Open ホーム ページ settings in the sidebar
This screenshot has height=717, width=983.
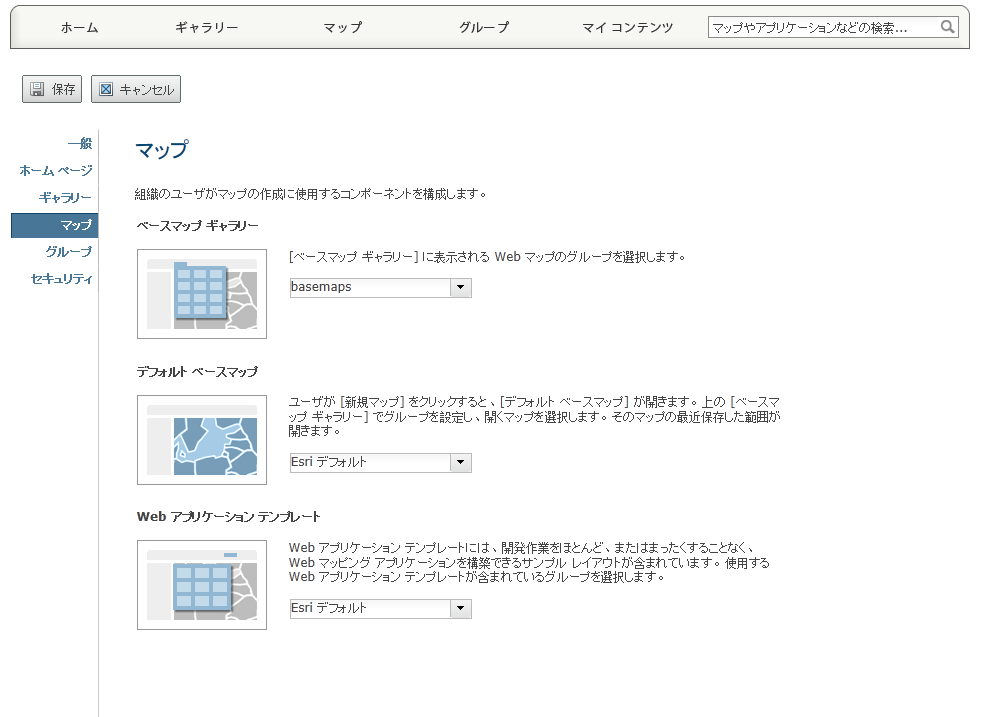(x=56, y=171)
